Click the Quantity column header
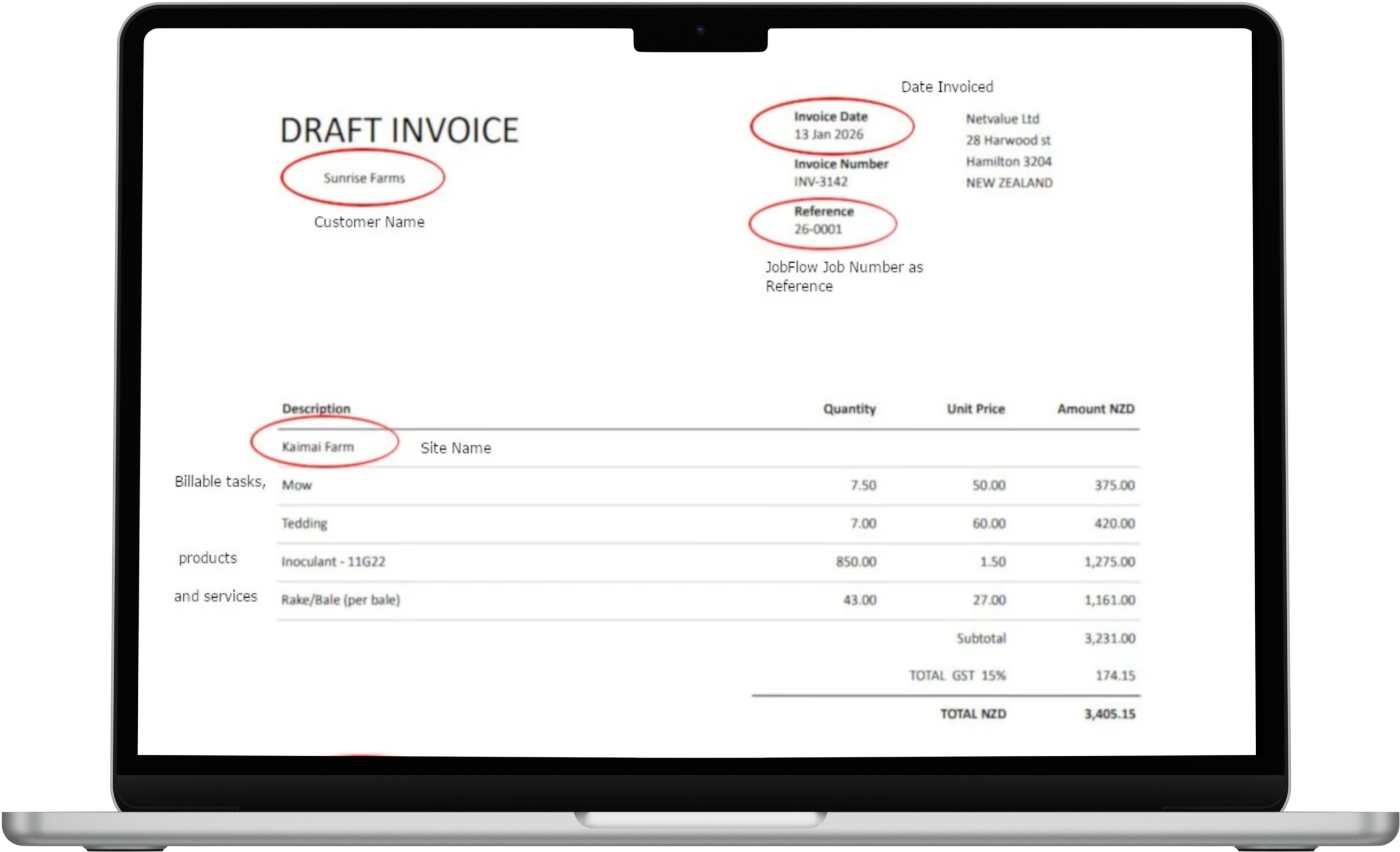The image size is (1400, 852). [849, 409]
